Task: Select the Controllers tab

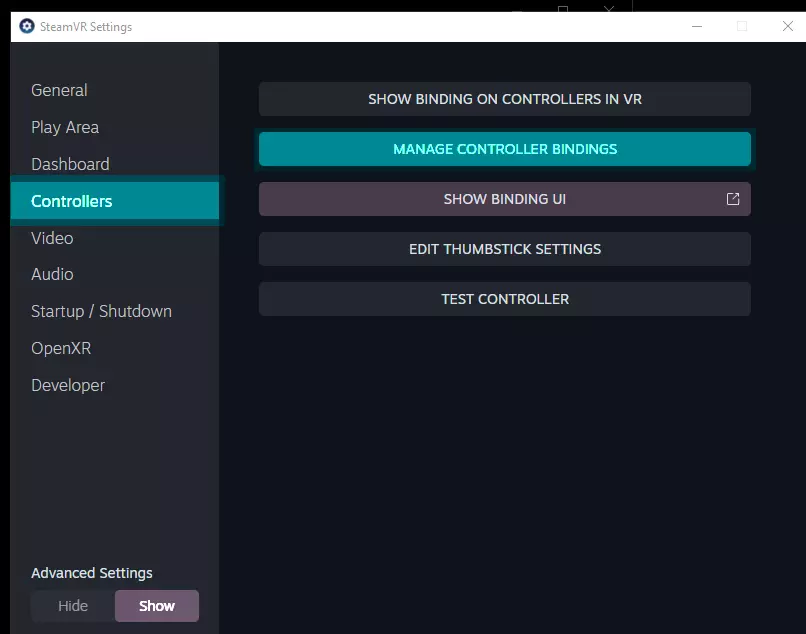Action: click(x=115, y=201)
